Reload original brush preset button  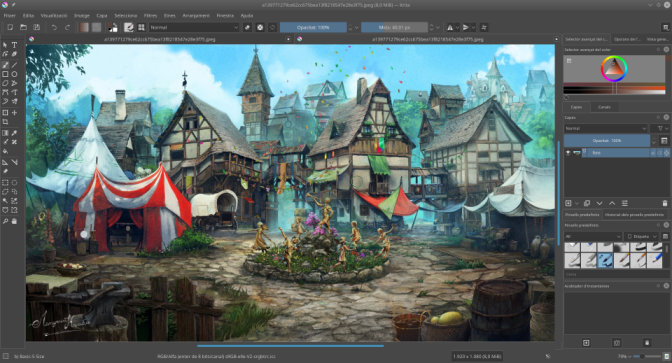(273, 27)
